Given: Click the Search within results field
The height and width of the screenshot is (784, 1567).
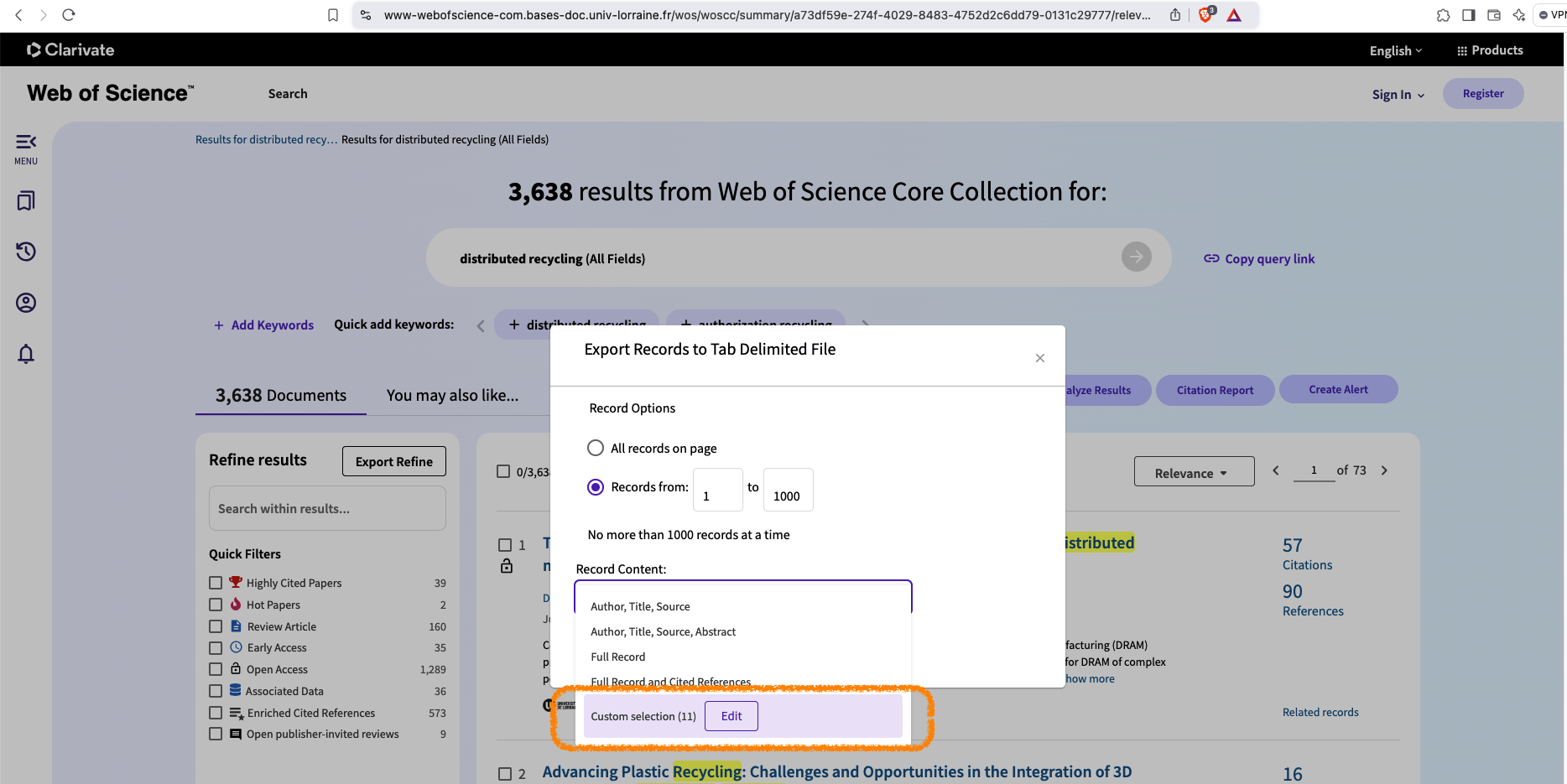Looking at the screenshot, I should click(327, 509).
